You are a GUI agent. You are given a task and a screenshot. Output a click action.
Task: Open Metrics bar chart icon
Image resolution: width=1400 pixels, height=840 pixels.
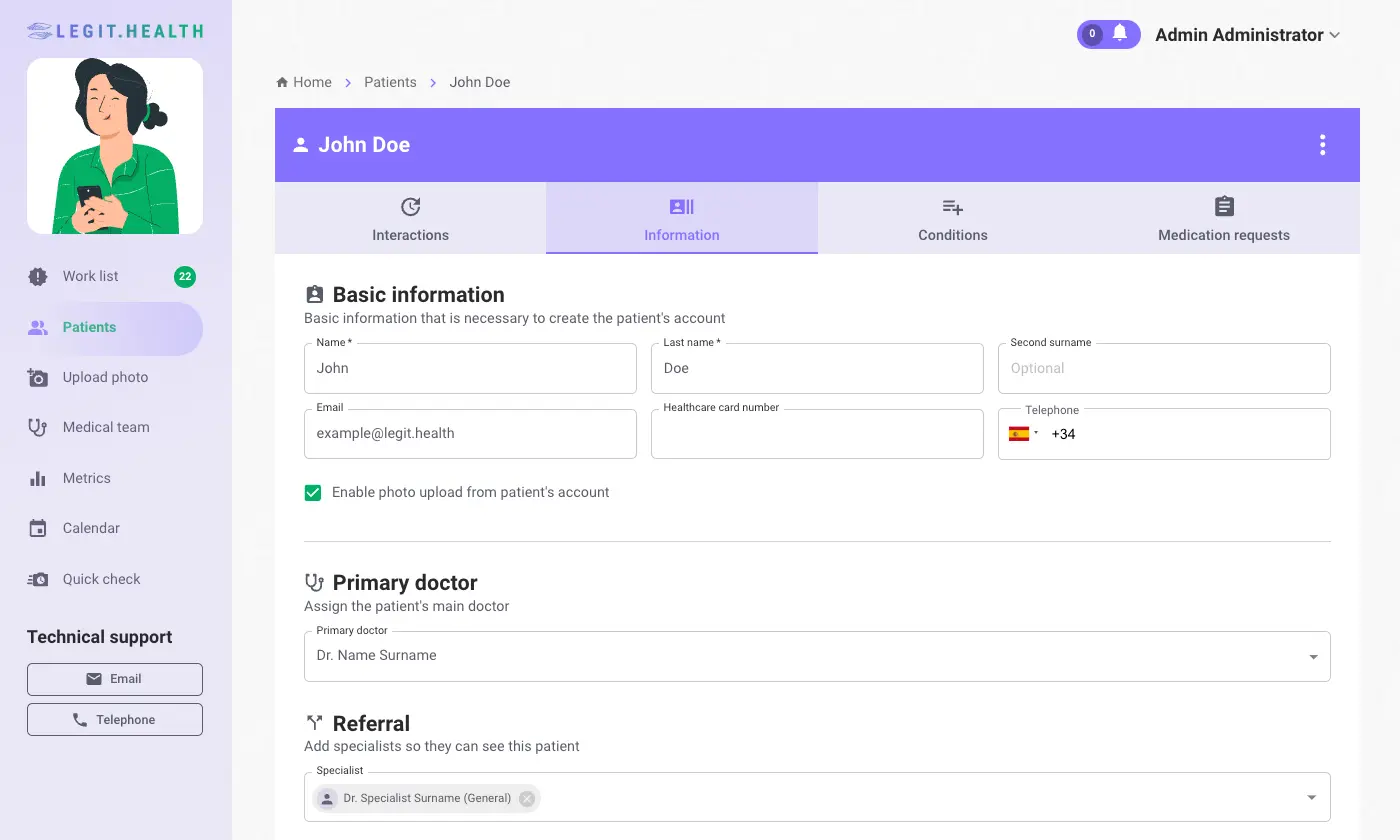tap(38, 478)
